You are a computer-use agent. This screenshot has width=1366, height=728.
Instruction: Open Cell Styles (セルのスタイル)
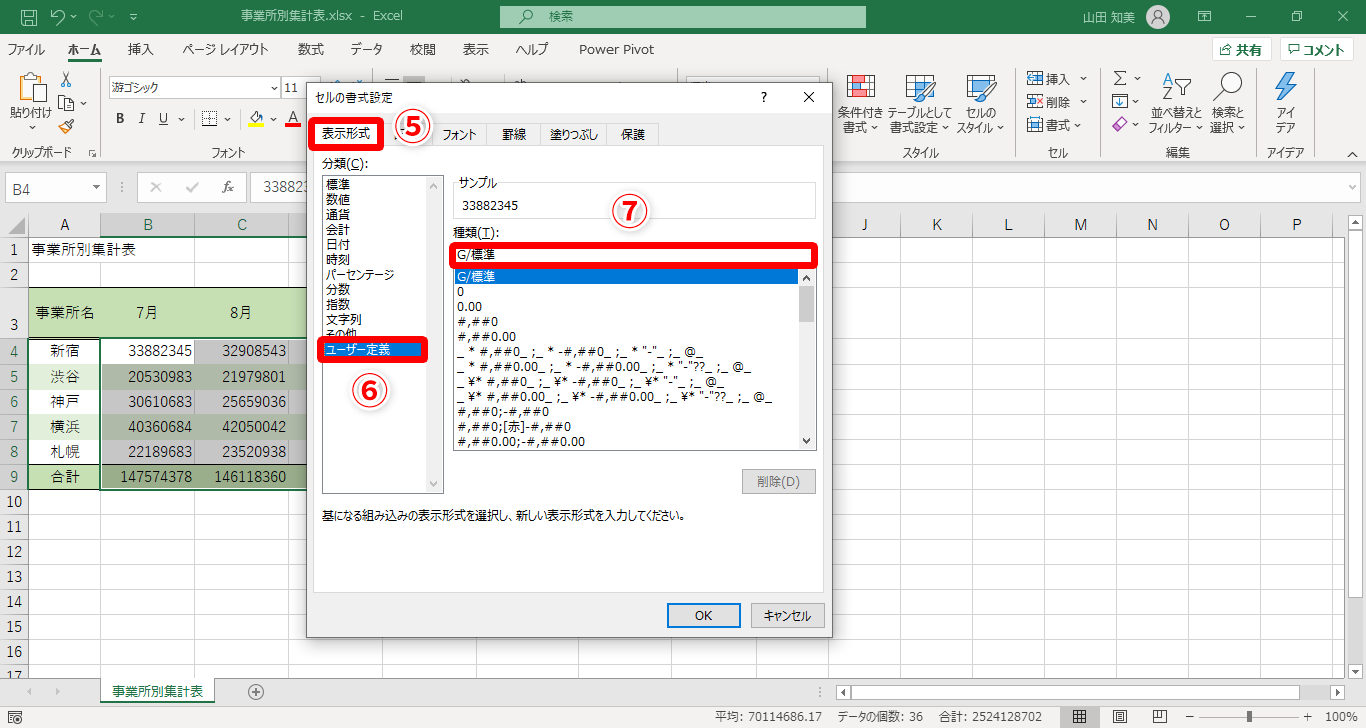[980, 104]
